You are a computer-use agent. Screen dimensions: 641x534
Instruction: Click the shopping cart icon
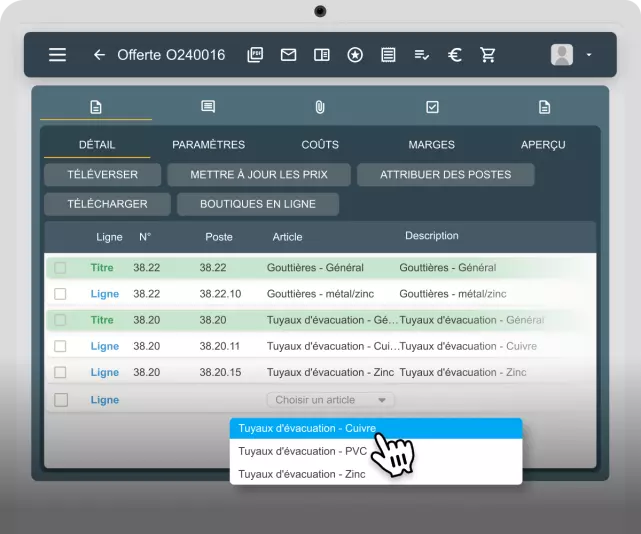coord(488,55)
